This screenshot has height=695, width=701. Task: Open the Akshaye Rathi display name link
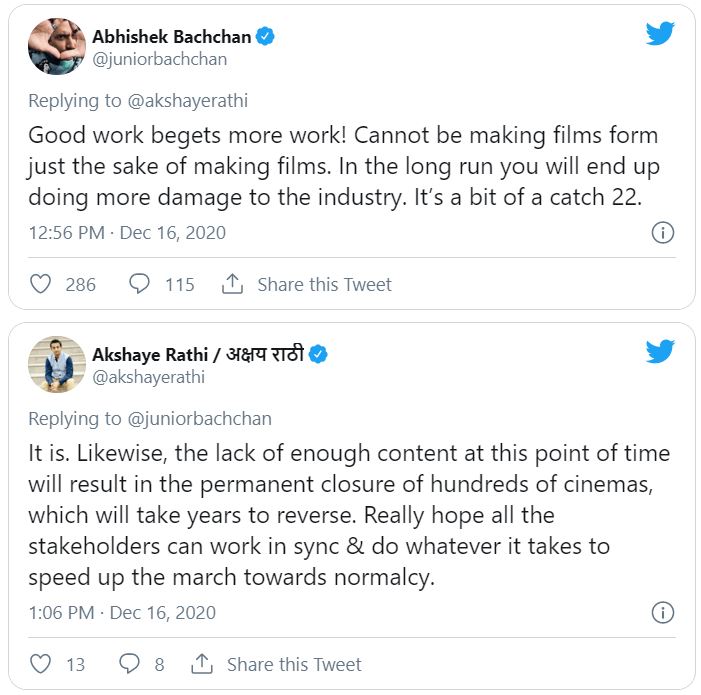tap(198, 354)
